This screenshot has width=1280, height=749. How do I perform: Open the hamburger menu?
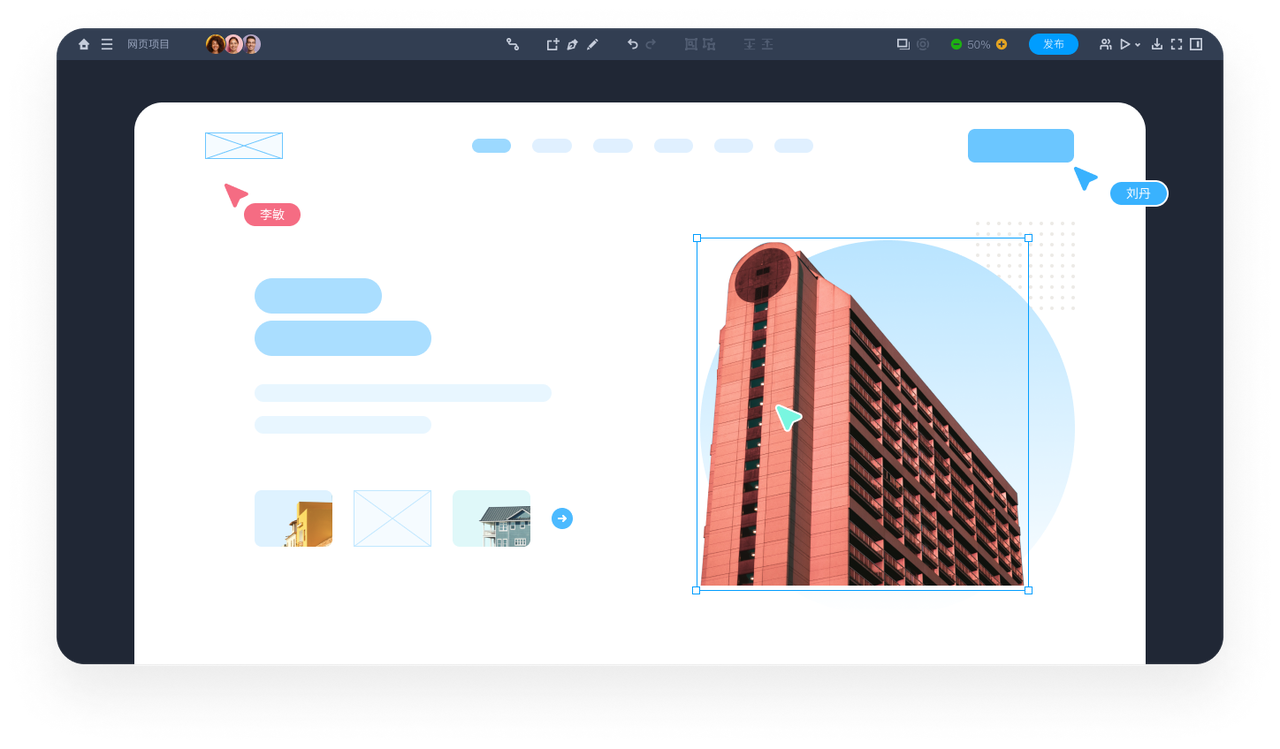pyautogui.click(x=107, y=45)
